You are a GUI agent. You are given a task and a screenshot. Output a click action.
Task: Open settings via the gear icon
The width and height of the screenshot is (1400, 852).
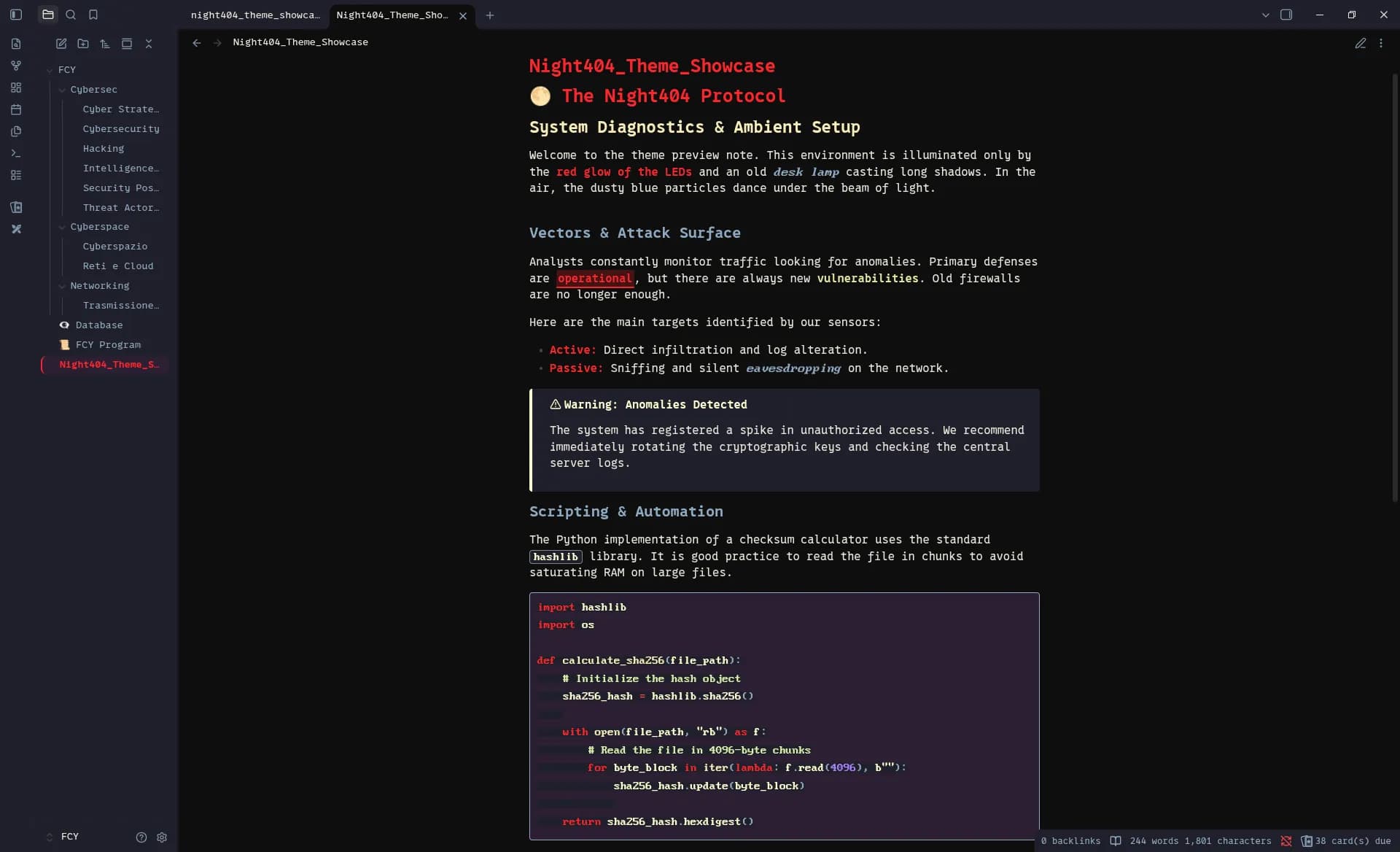[162, 837]
